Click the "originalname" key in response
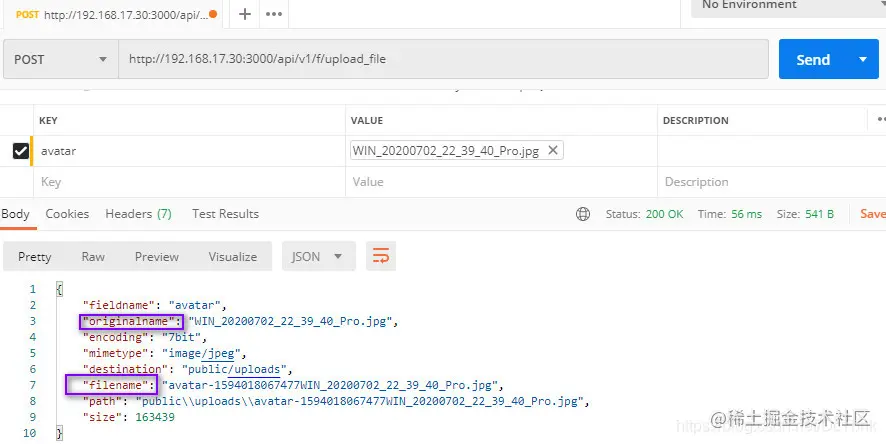This screenshot has height=444, width=886. (x=131, y=321)
